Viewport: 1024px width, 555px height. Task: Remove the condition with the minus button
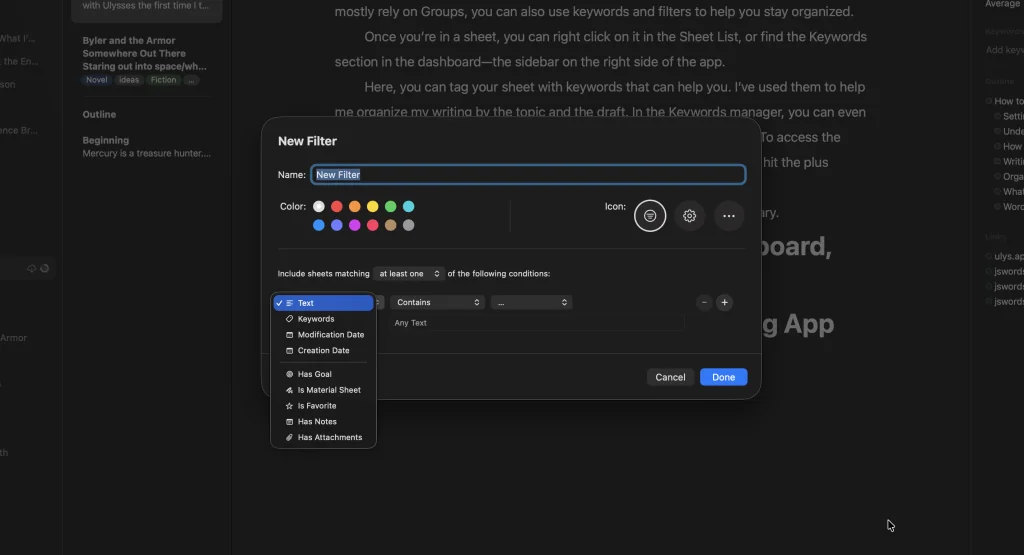coord(704,302)
